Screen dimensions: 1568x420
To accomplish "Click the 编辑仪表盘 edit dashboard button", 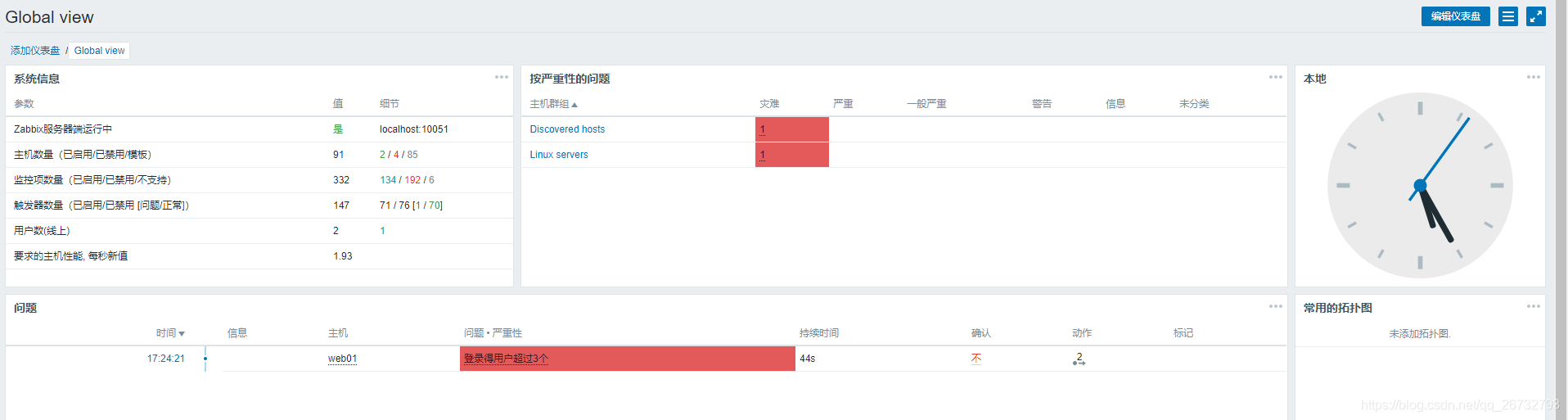I will (1455, 16).
